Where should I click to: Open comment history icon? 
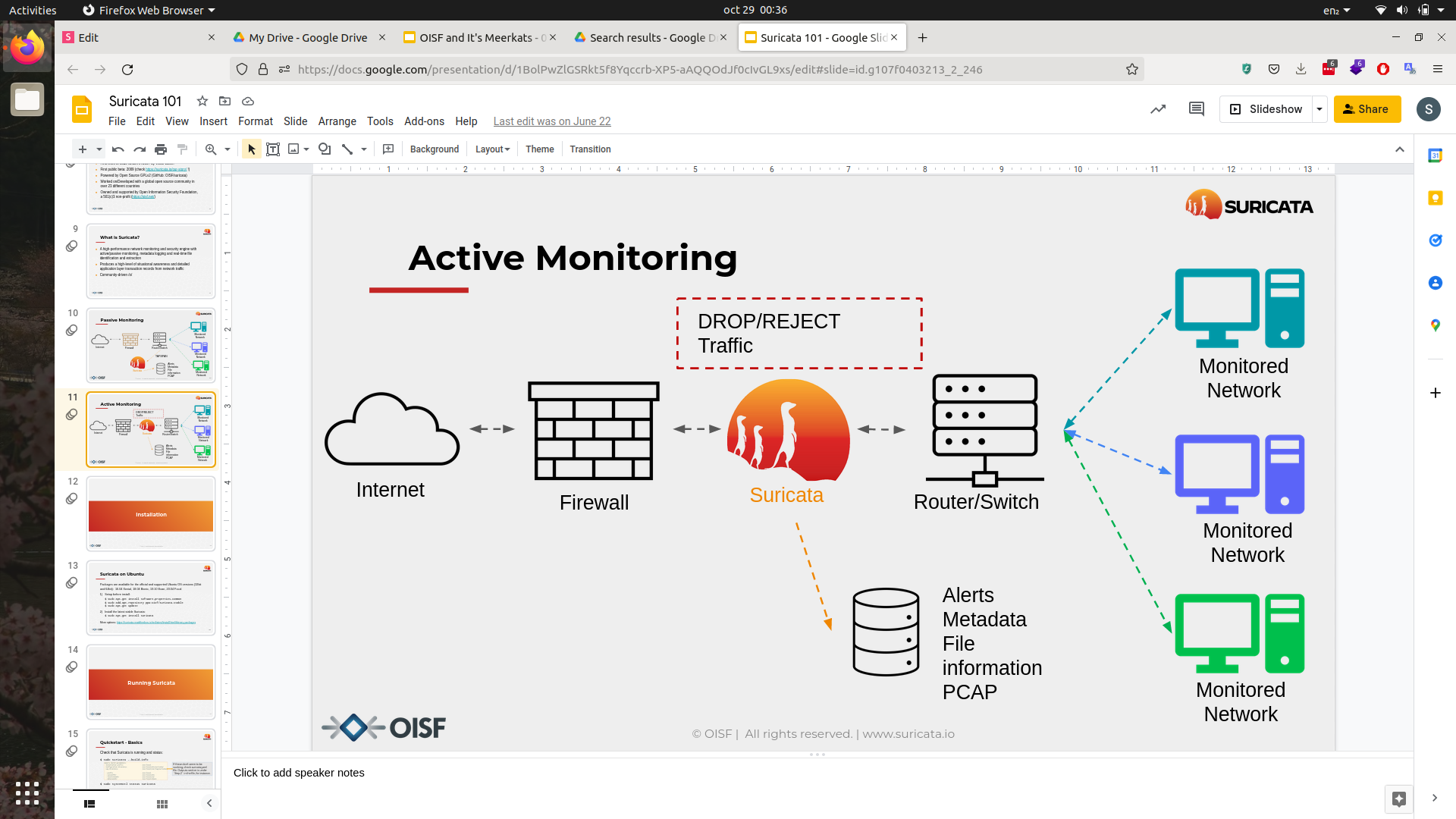1197,109
